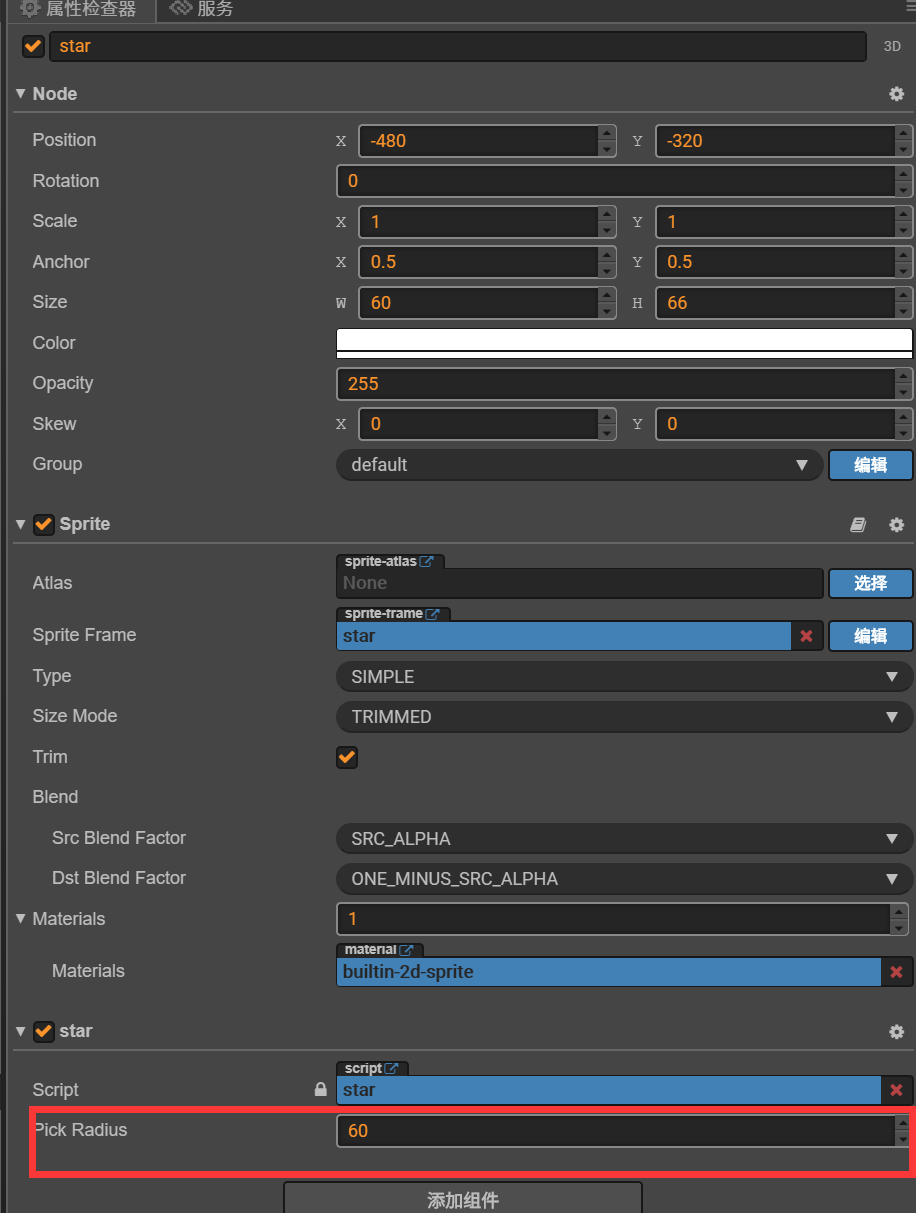Viewport: 916px width, 1213px height.
Task: Click the script external link icon
Action: point(392,1069)
